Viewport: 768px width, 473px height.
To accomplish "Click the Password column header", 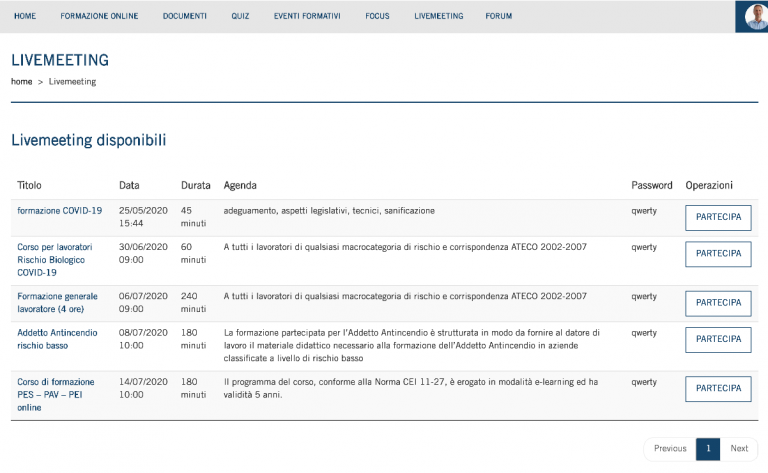I will [x=651, y=186].
